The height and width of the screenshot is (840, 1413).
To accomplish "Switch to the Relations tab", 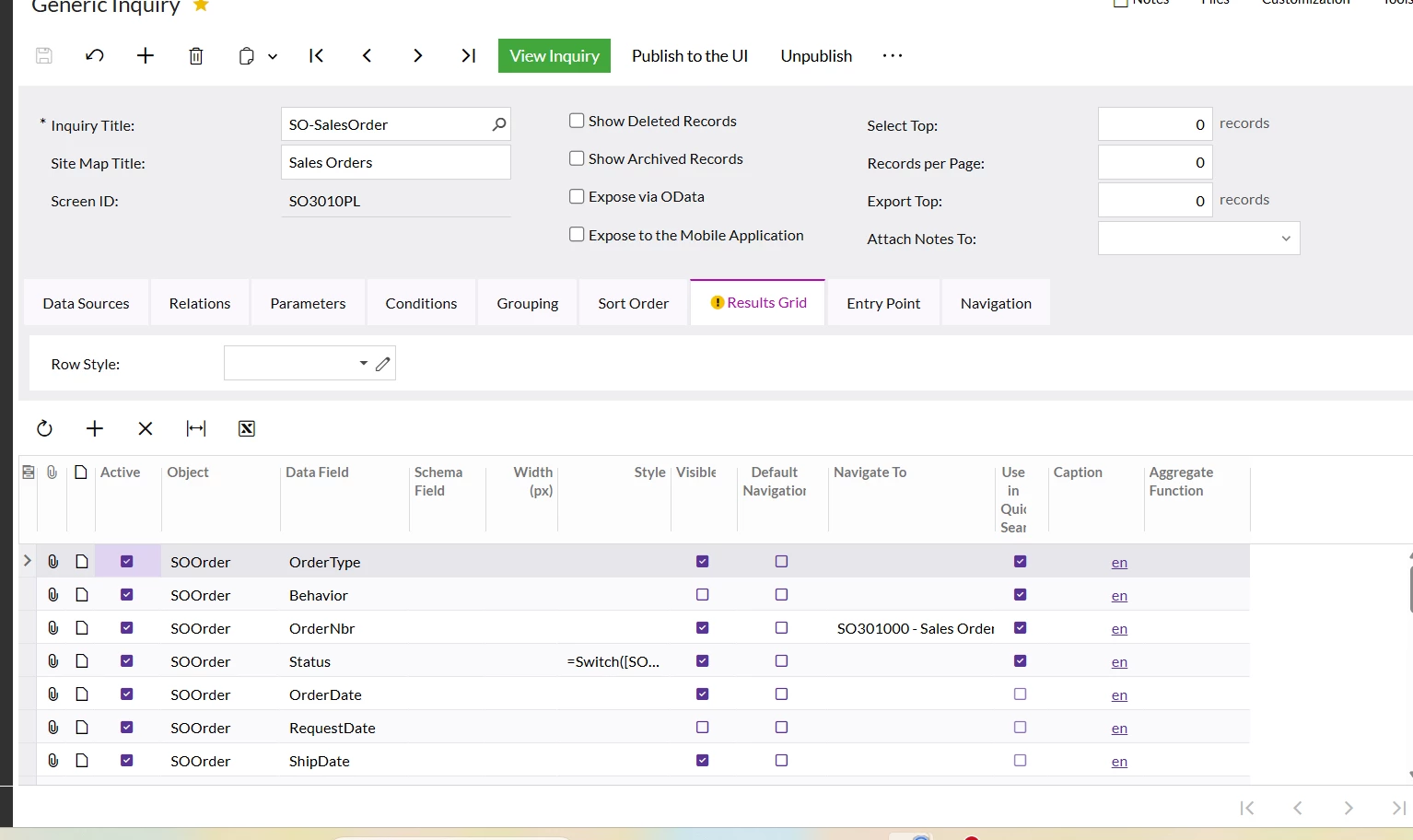I will 200,303.
